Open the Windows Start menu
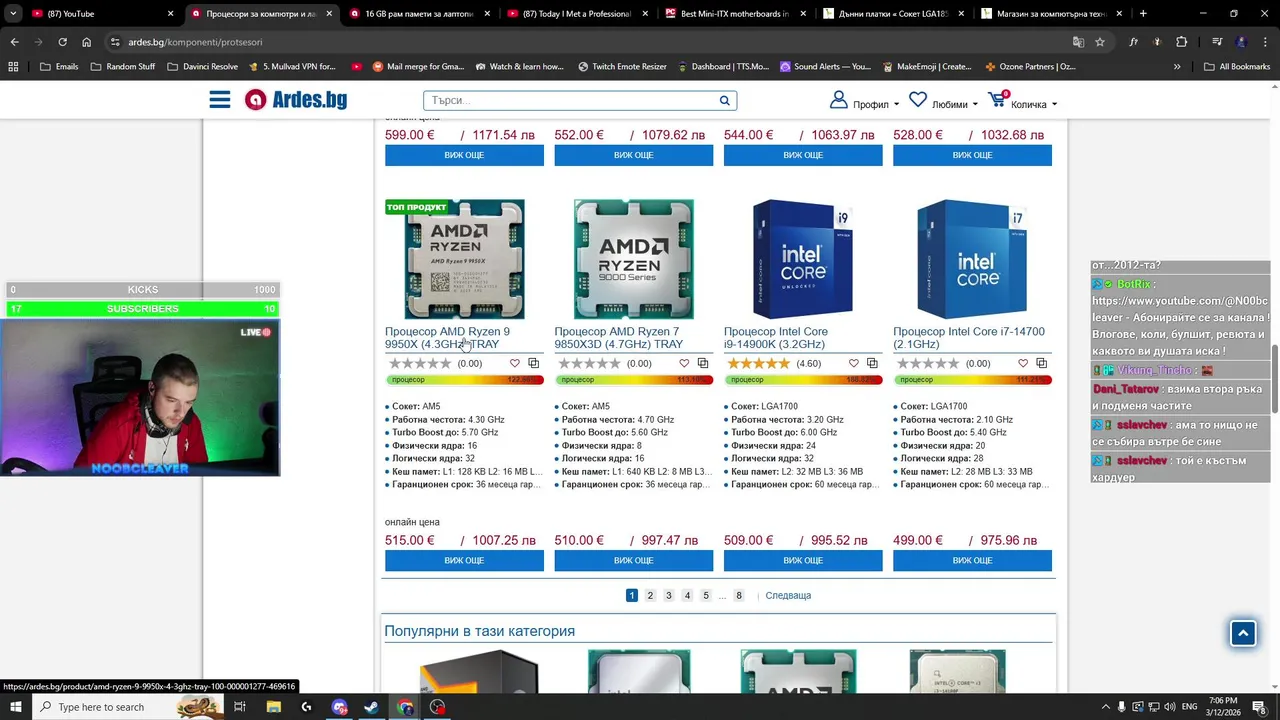The width and height of the screenshot is (1280, 720). 16,707
